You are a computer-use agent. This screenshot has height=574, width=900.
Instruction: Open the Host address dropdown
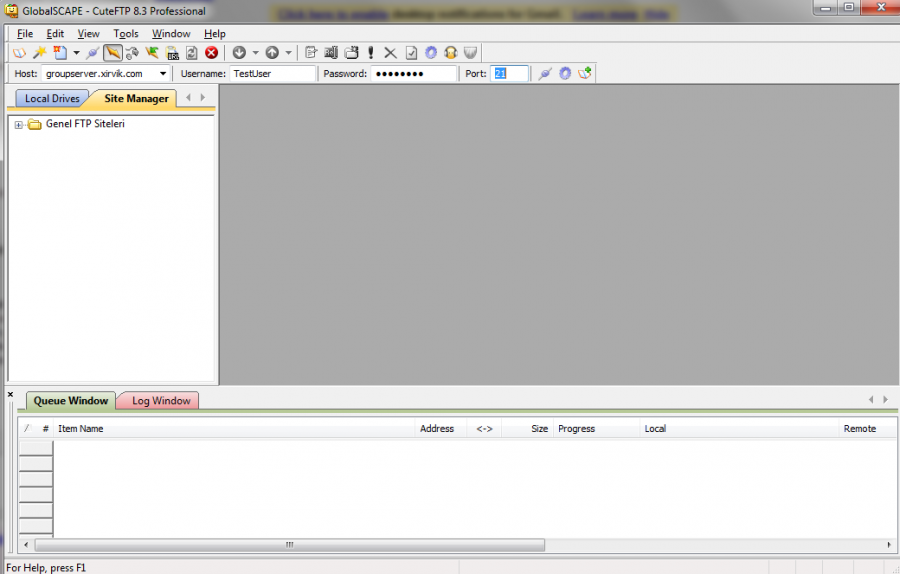pos(163,74)
